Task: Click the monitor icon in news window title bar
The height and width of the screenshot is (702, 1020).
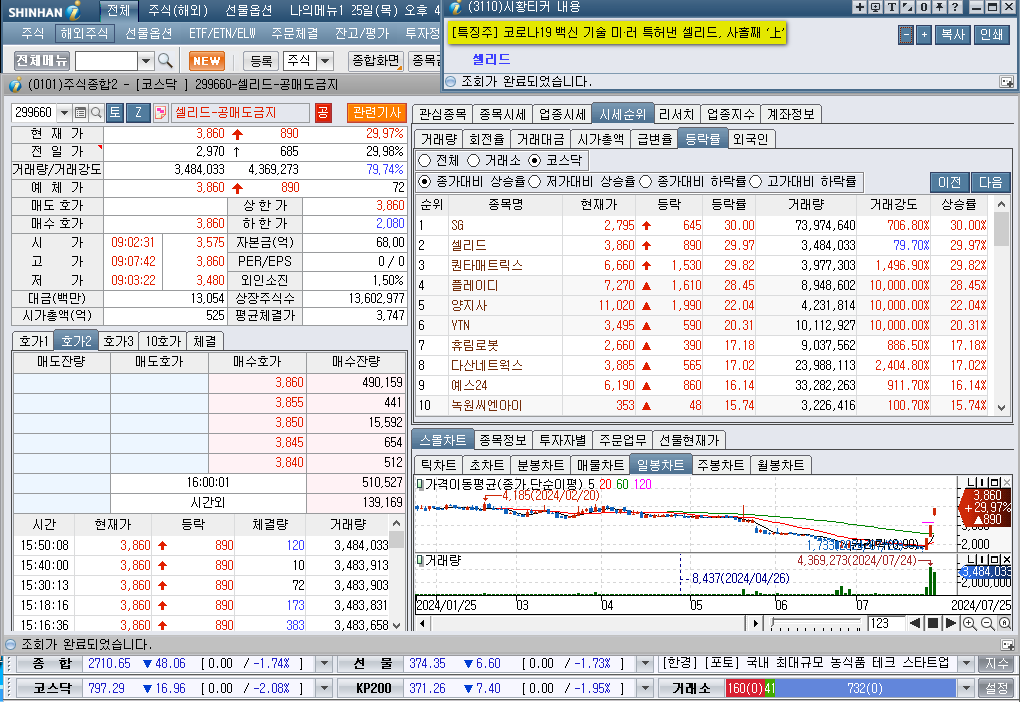Action: pos(875,7)
